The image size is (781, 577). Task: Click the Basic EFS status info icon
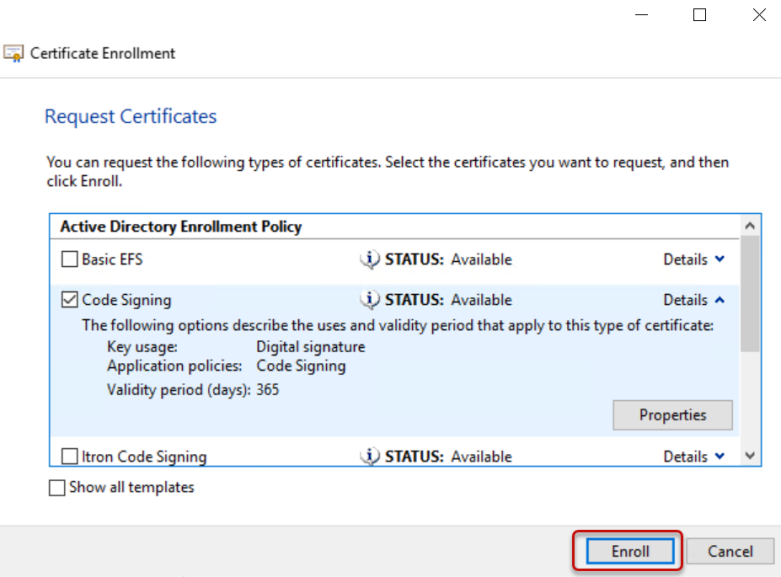click(370, 259)
